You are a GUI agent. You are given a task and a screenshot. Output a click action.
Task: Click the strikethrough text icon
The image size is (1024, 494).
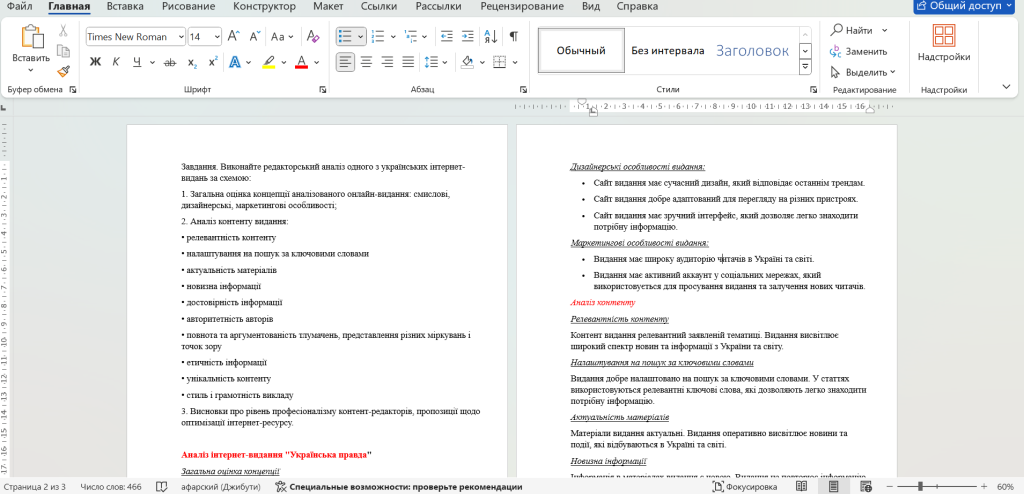tap(169, 62)
